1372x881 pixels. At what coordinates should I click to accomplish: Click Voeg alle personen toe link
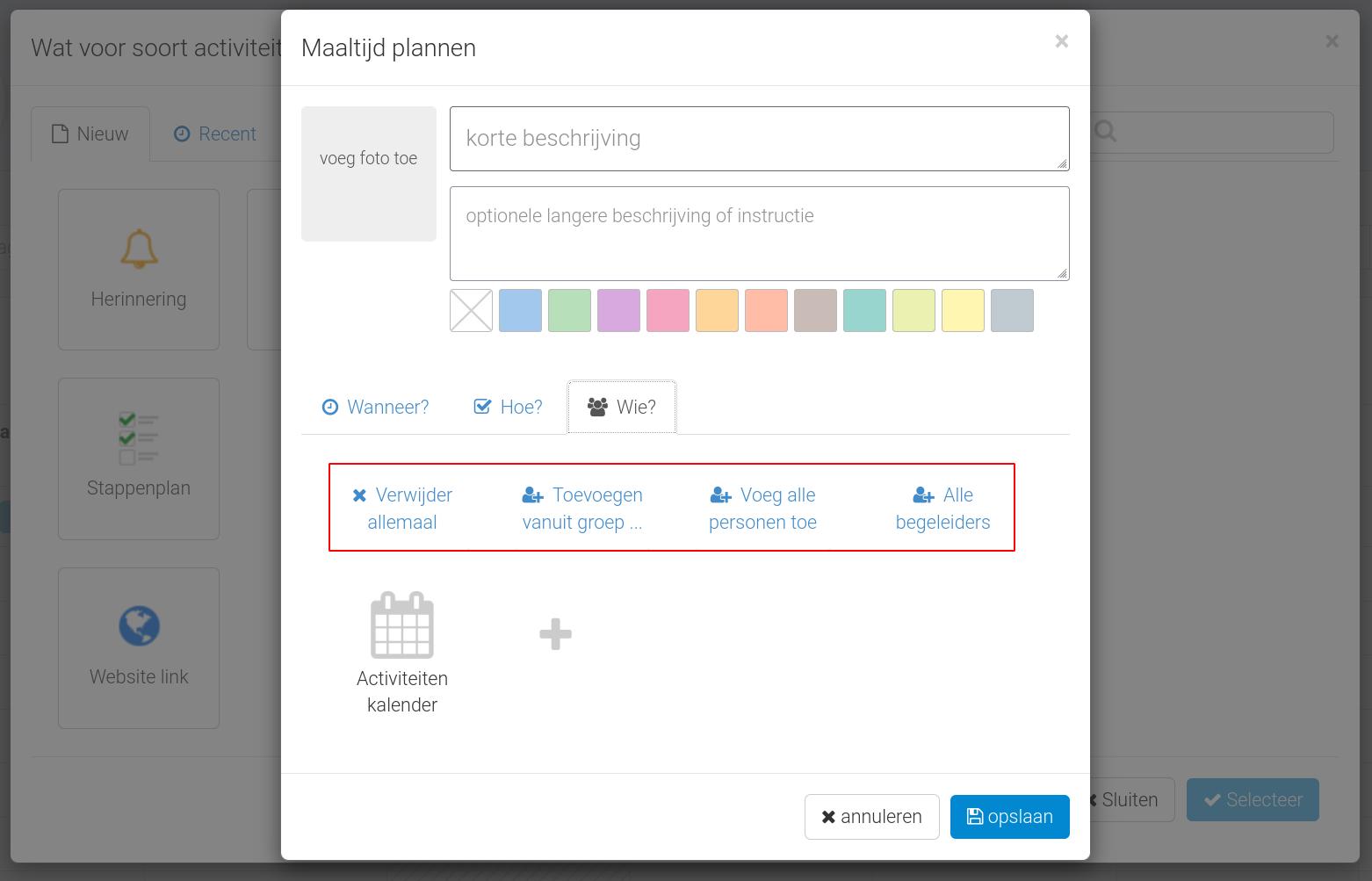(762, 508)
